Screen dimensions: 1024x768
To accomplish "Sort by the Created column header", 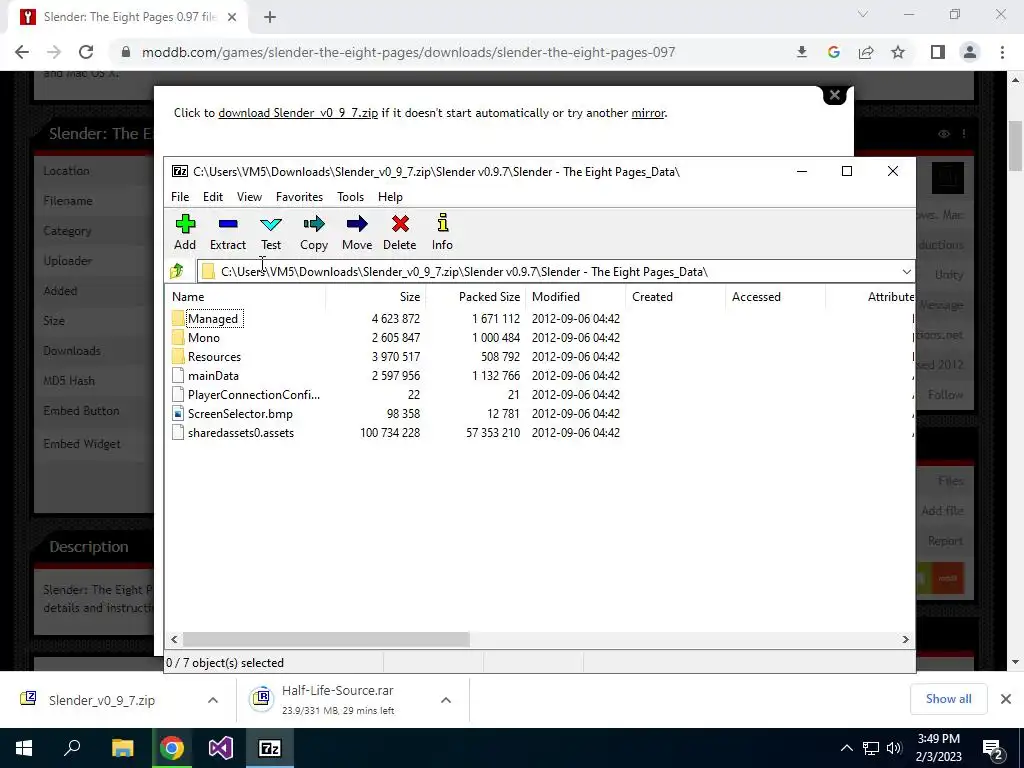I will [675, 296].
